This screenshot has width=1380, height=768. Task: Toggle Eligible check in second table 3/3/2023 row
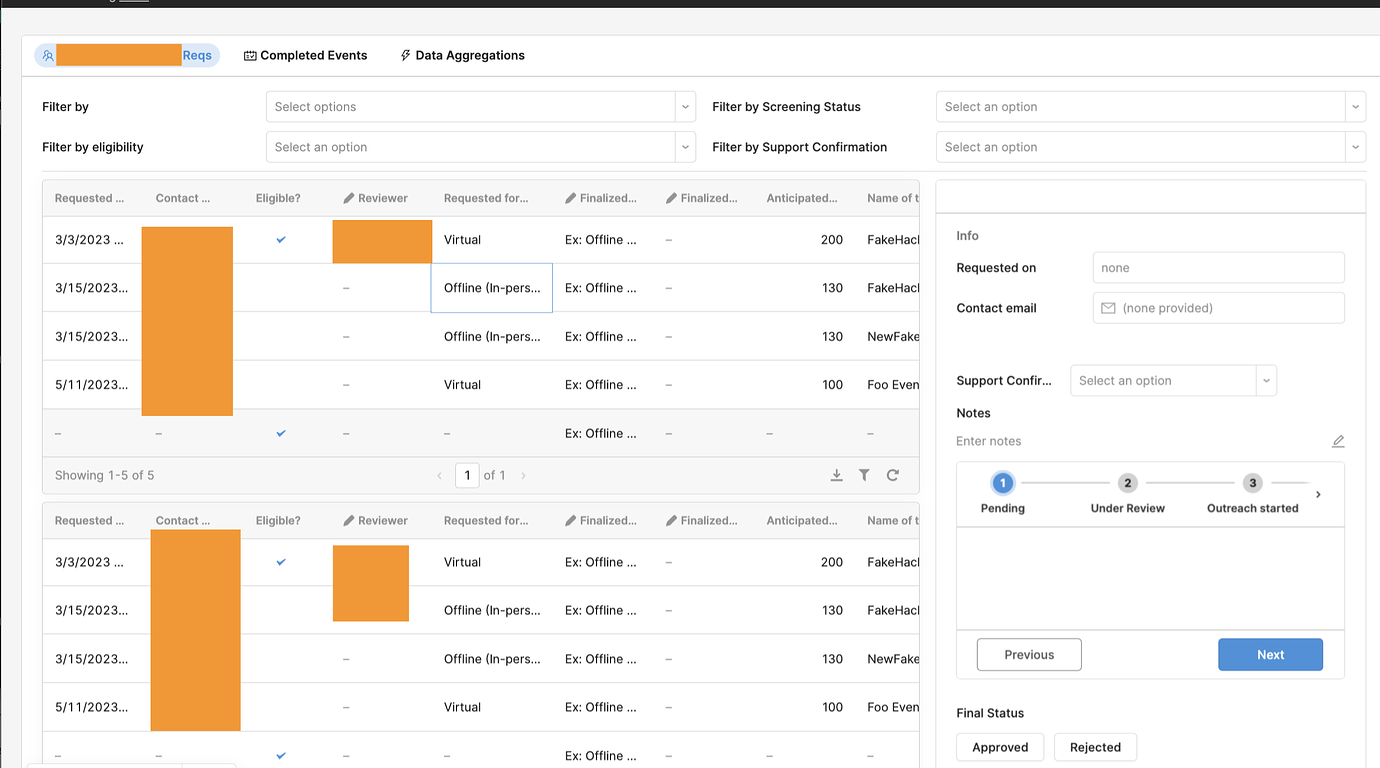click(x=281, y=562)
